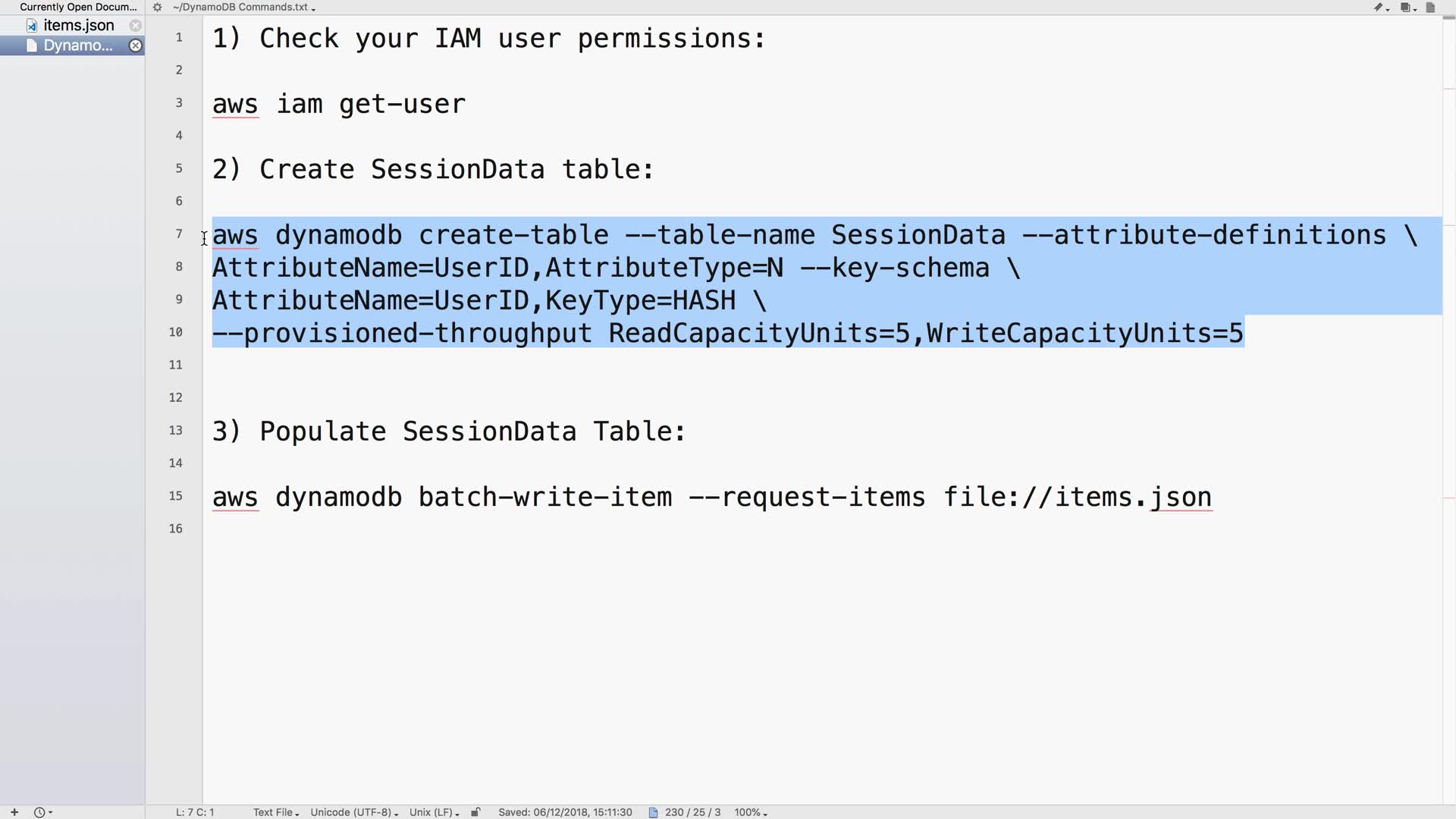Screen dimensions: 1456x819
Task: Close the DynamoDB Commands document in sidebar
Action: click(135, 45)
